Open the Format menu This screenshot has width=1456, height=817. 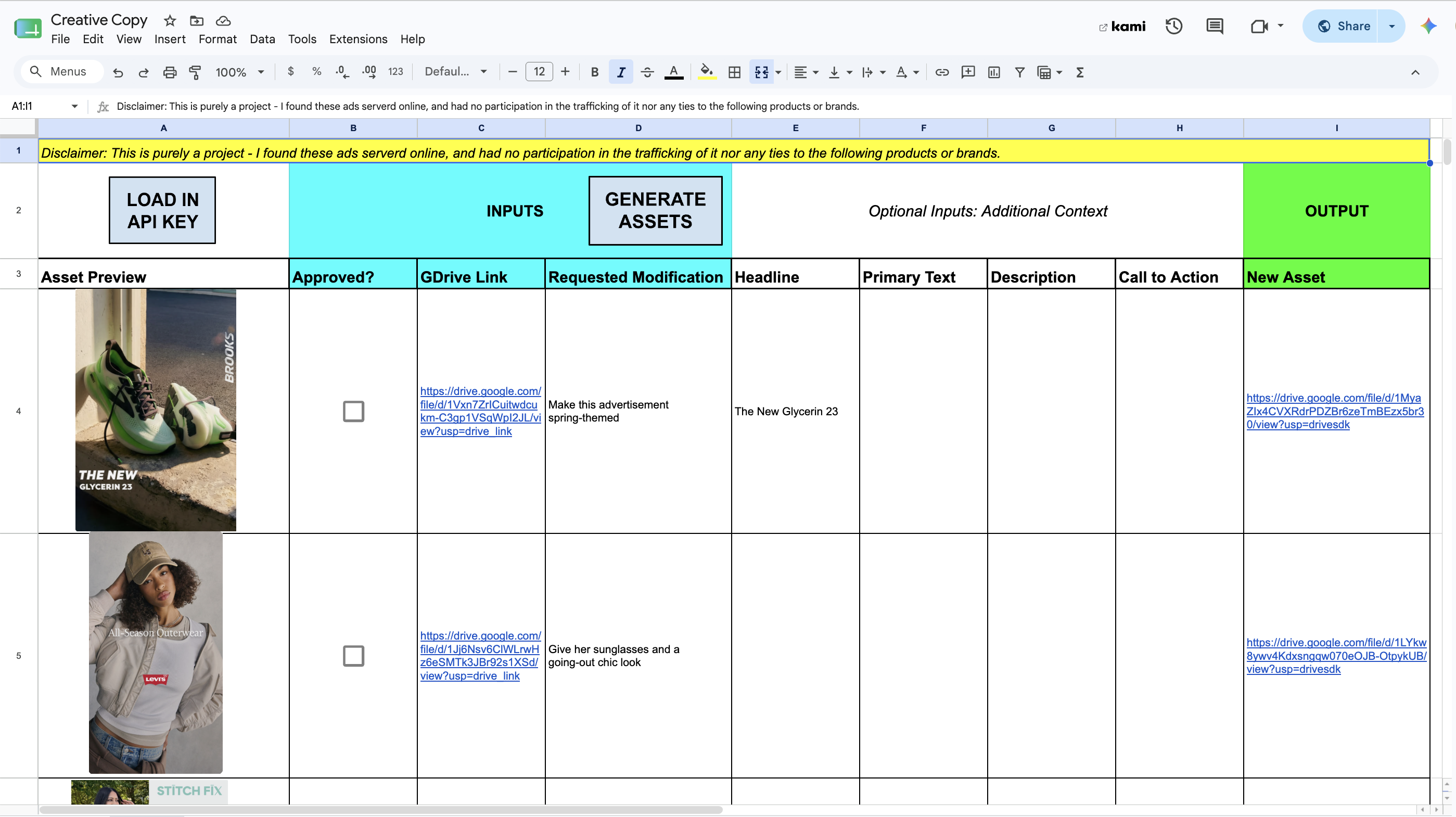pyautogui.click(x=218, y=39)
